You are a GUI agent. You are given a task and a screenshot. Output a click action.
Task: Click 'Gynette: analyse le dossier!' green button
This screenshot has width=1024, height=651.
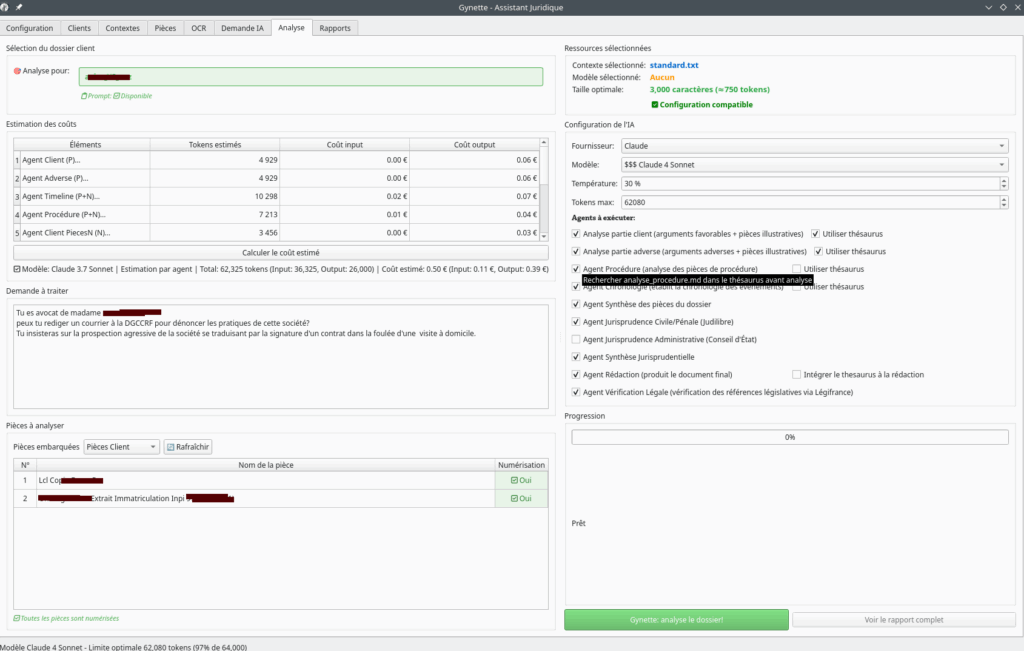click(676, 620)
